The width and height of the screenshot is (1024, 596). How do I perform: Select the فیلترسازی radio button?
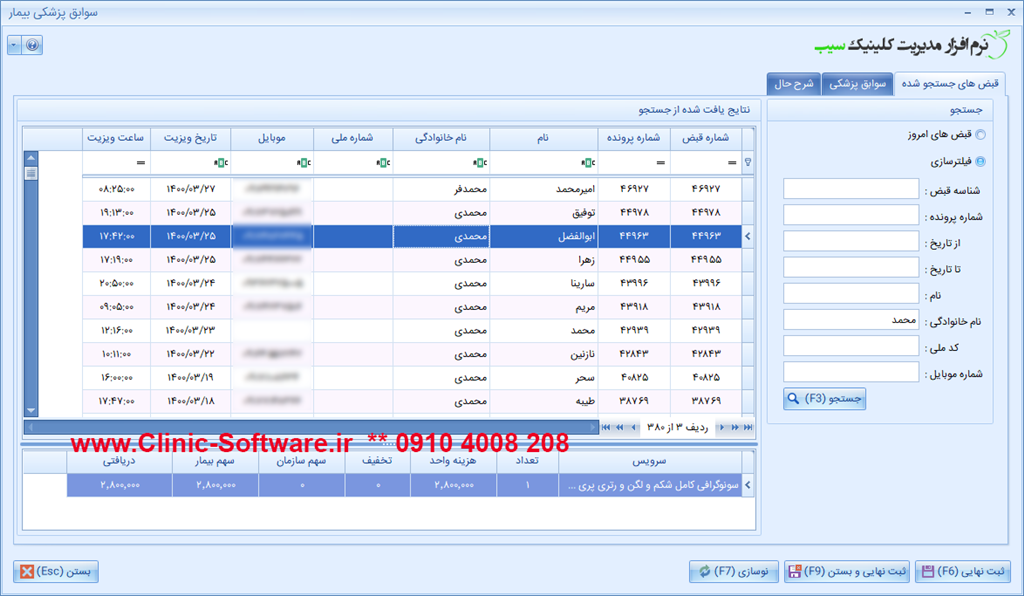[980, 162]
